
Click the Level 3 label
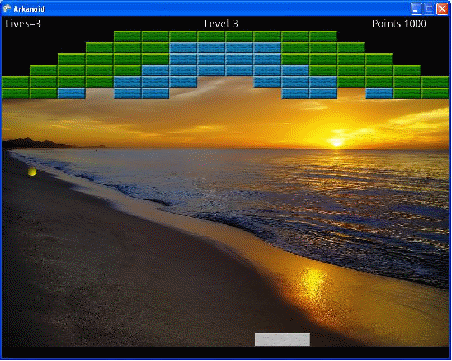click(221, 23)
